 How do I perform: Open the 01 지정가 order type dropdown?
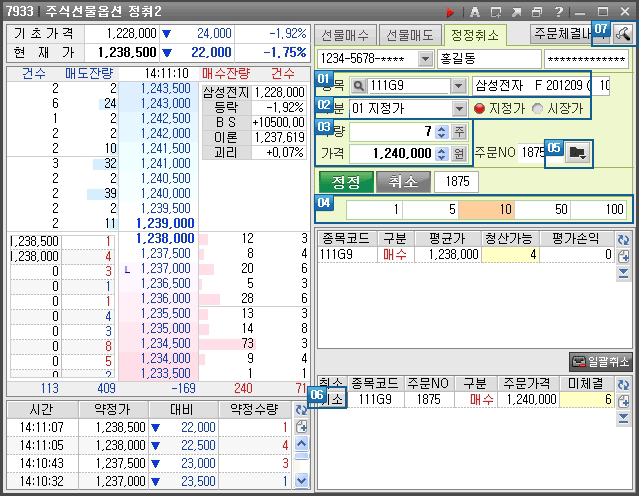coord(459,108)
